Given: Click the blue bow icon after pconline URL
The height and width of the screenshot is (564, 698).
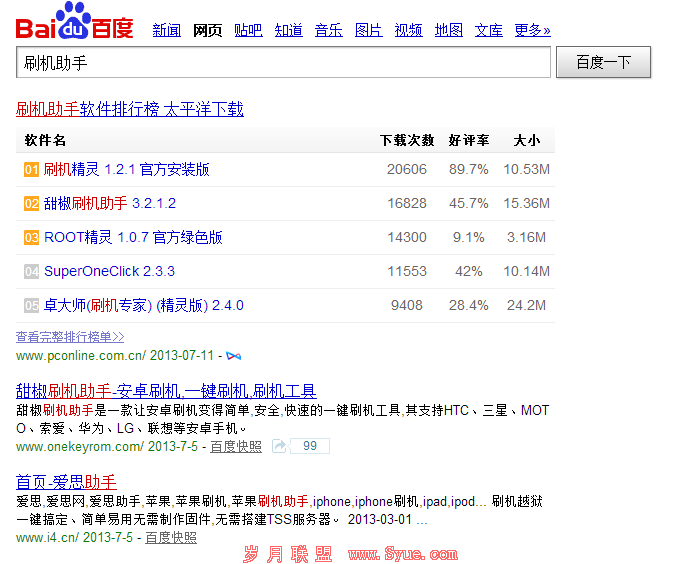Looking at the screenshot, I should tap(234, 356).
